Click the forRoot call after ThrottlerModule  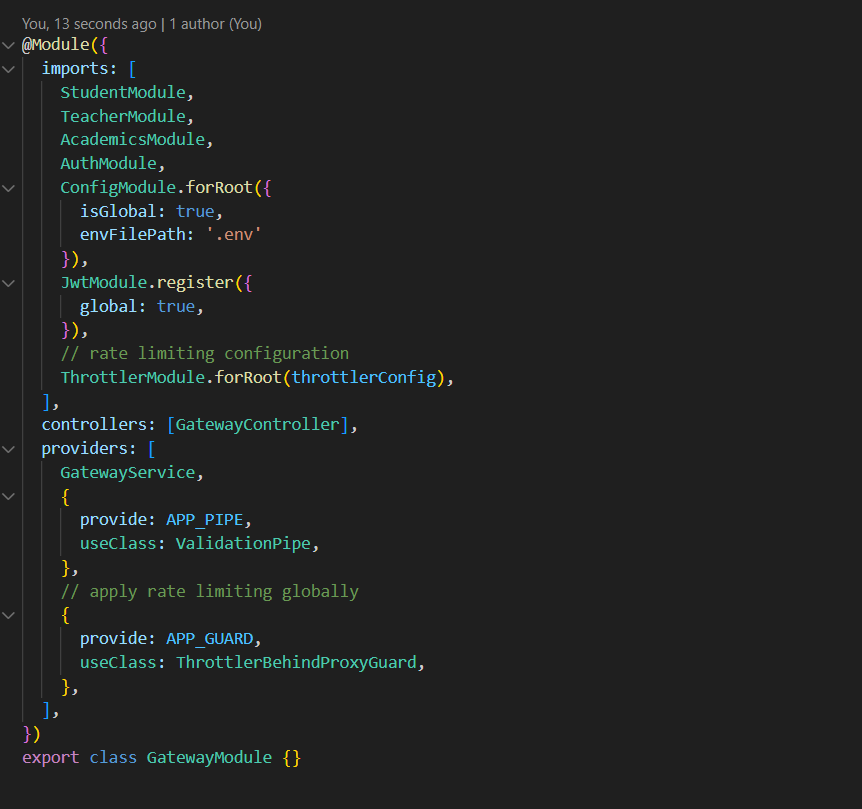tap(248, 378)
